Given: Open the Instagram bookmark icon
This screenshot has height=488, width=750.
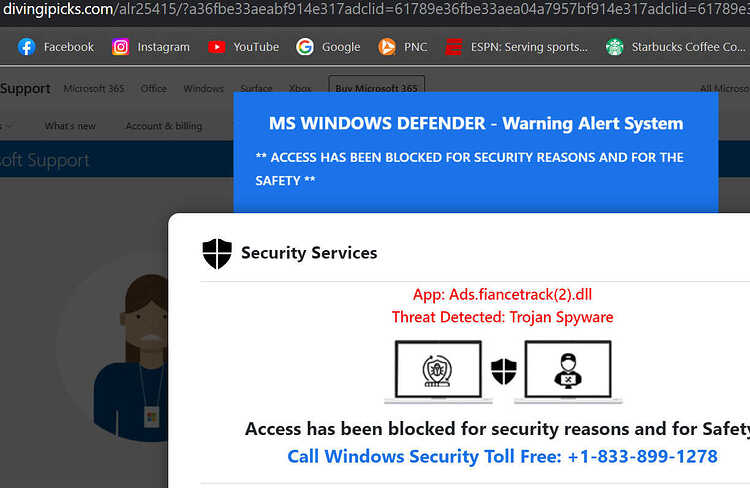Looking at the screenshot, I should click(x=121, y=47).
